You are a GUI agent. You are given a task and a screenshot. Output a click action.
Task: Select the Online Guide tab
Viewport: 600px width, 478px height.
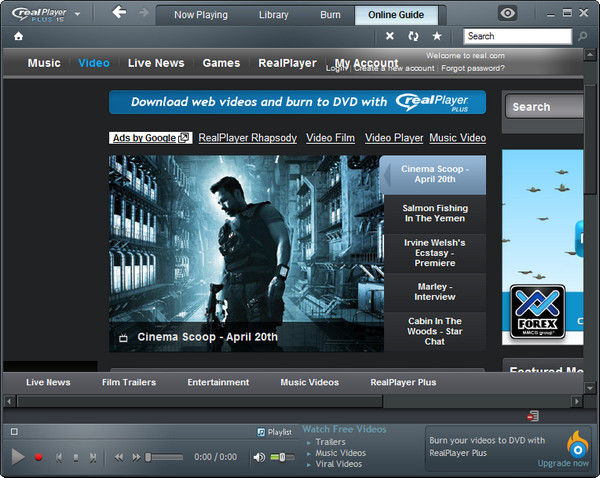pyautogui.click(x=396, y=15)
